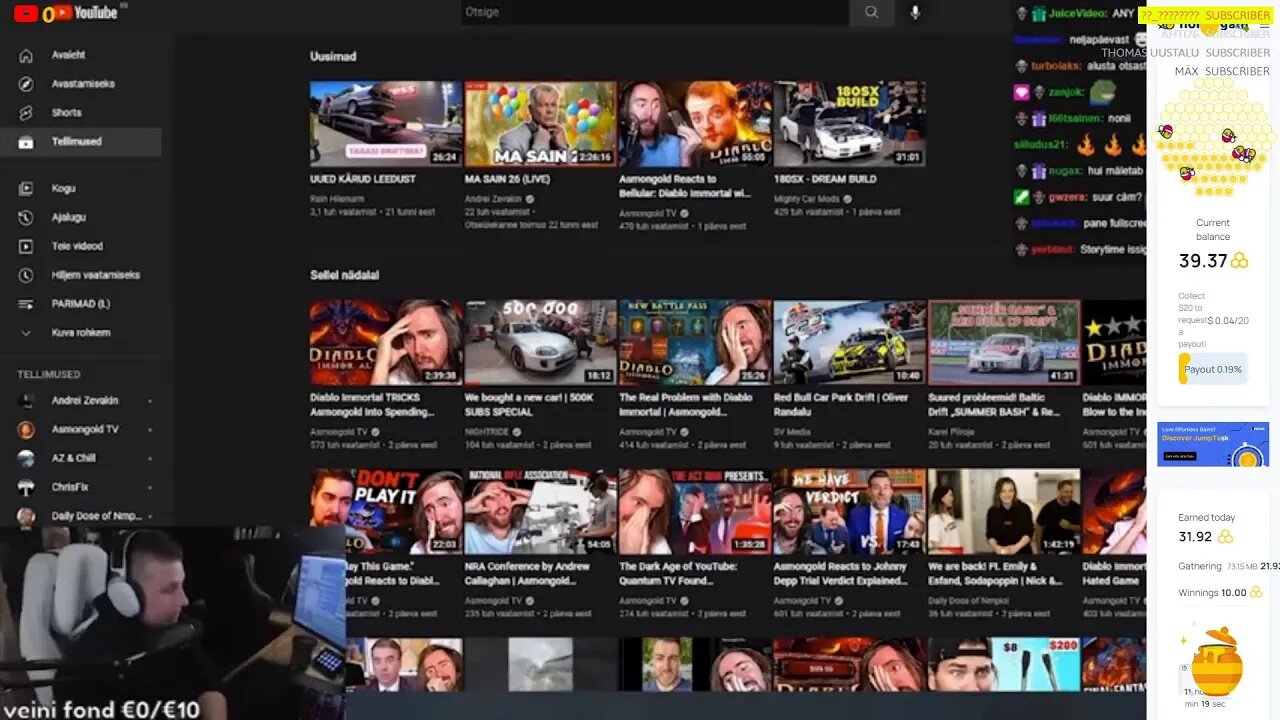Open the NRA Conference video thumbnail
This screenshot has height=720, width=1280.
pyautogui.click(x=541, y=511)
